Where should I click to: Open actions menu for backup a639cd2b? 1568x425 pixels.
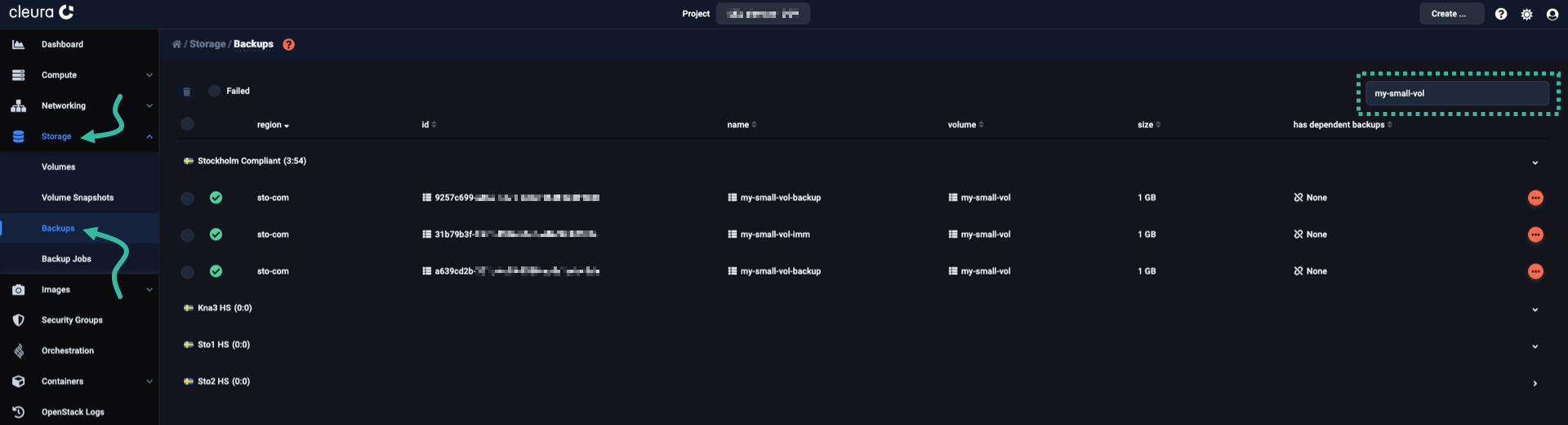pos(1535,271)
